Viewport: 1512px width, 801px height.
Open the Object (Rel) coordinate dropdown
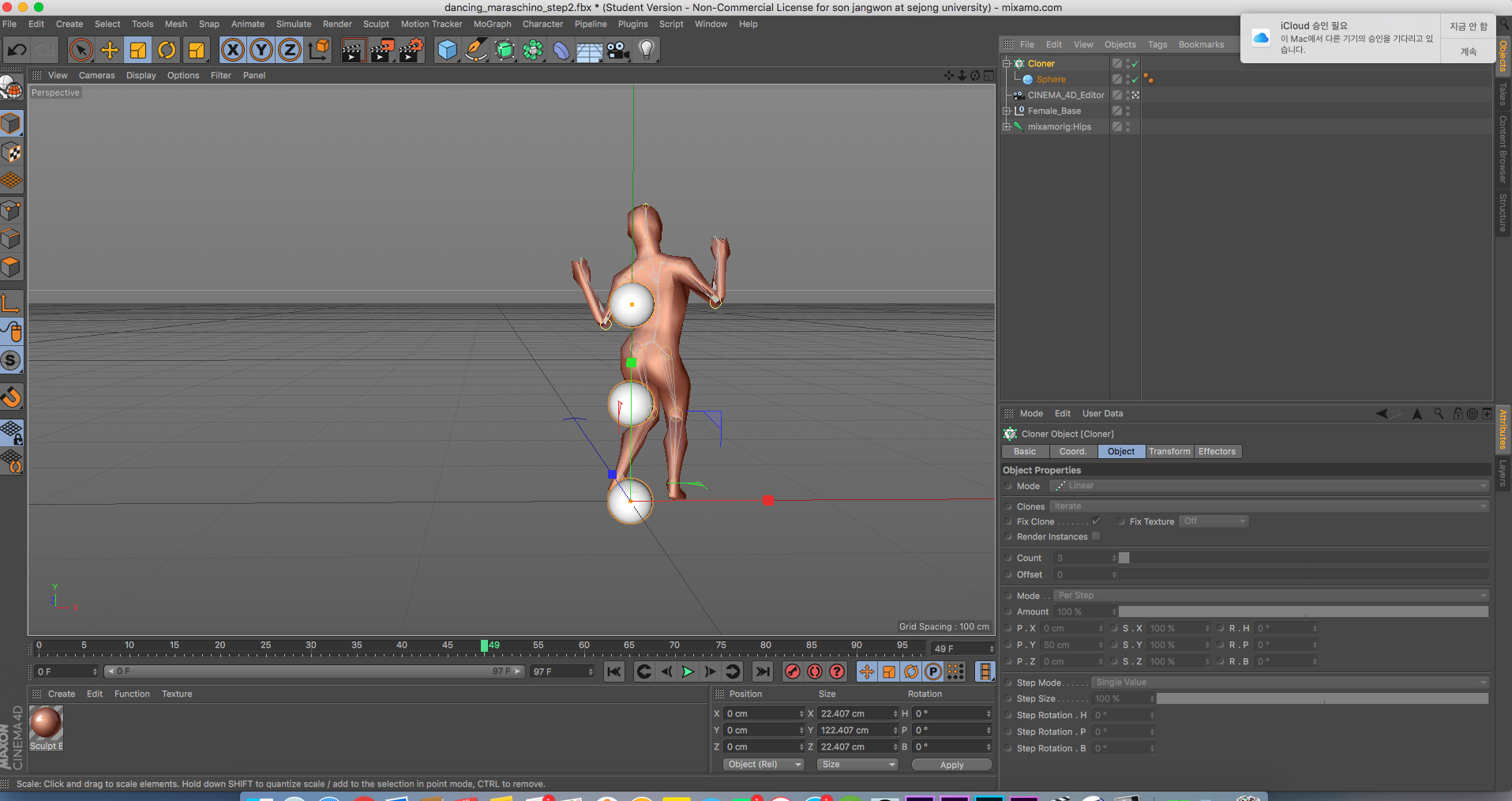(764, 765)
